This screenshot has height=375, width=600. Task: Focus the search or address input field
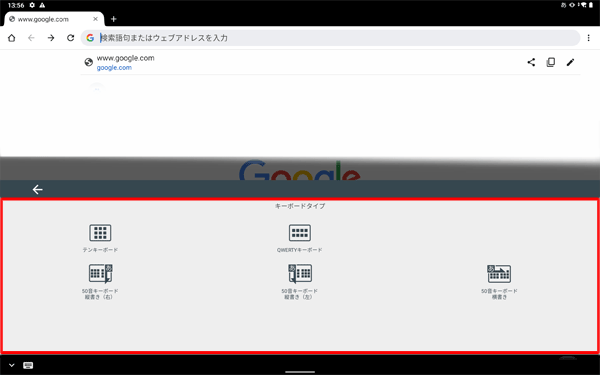[x=330, y=38]
